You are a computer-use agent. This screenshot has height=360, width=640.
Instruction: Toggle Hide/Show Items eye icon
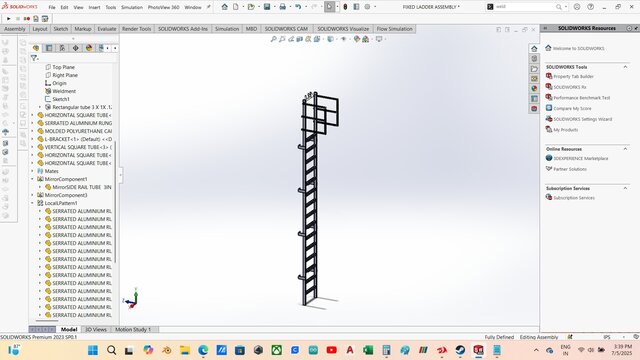(x=344, y=39)
